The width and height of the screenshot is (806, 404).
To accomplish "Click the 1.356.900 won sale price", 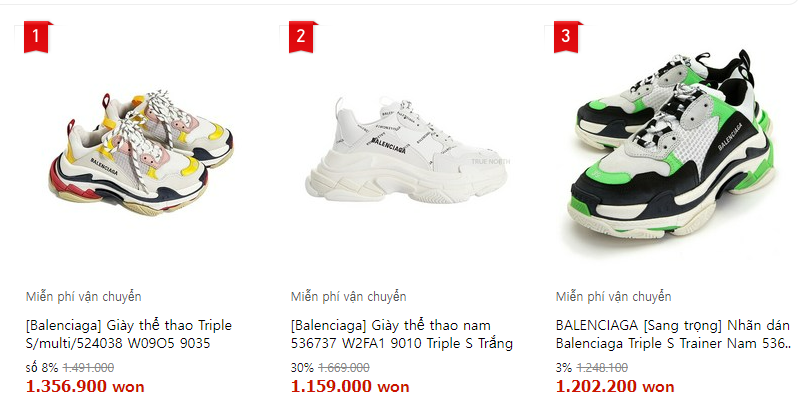I will (x=85, y=387).
